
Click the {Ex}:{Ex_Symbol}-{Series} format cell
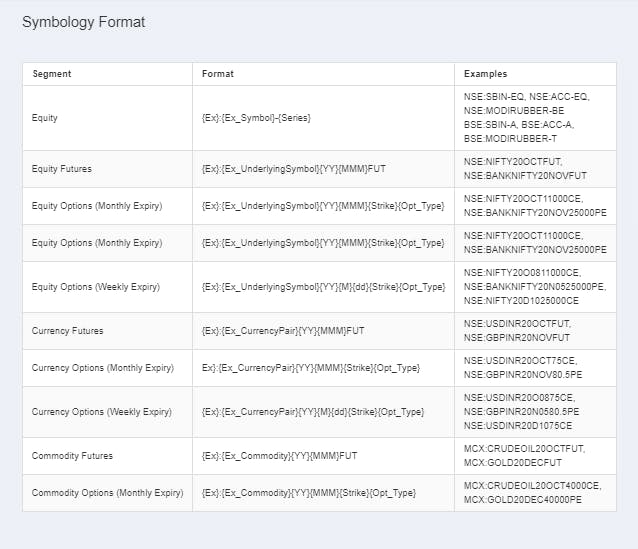coord(256,118)
